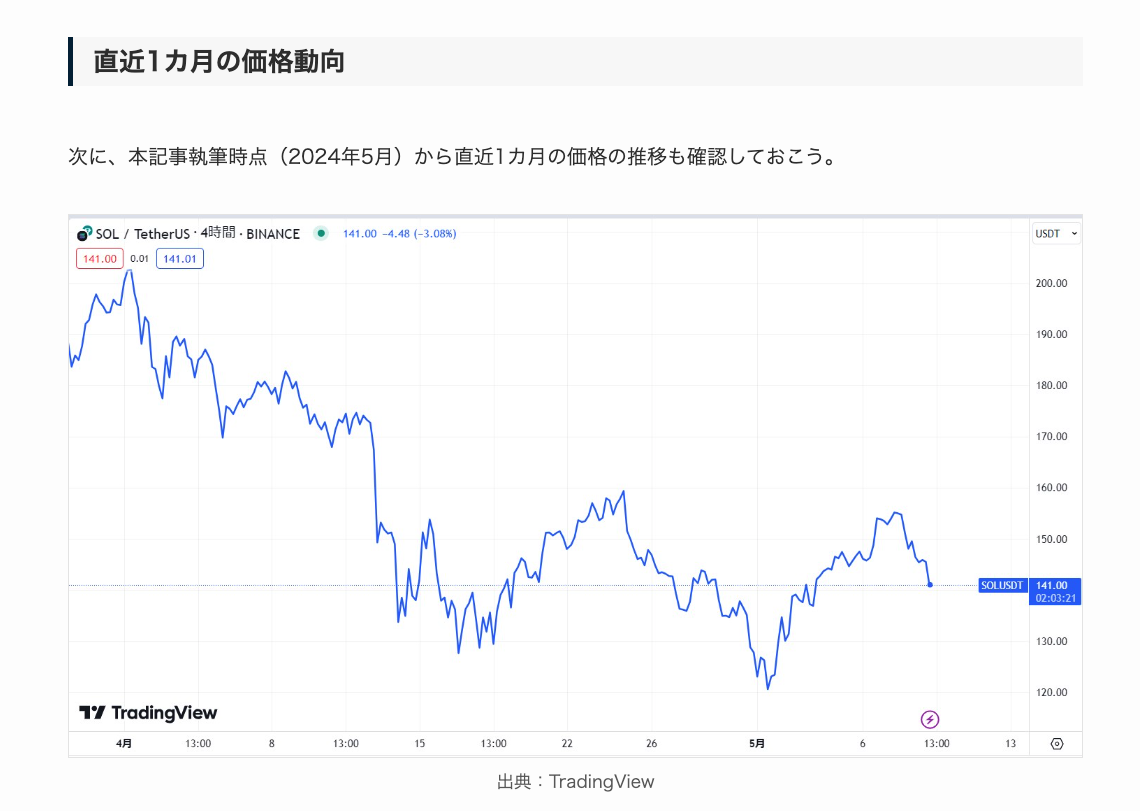Click the SOL coin logo icon
1140x811 pixels.
coord(84,234)
